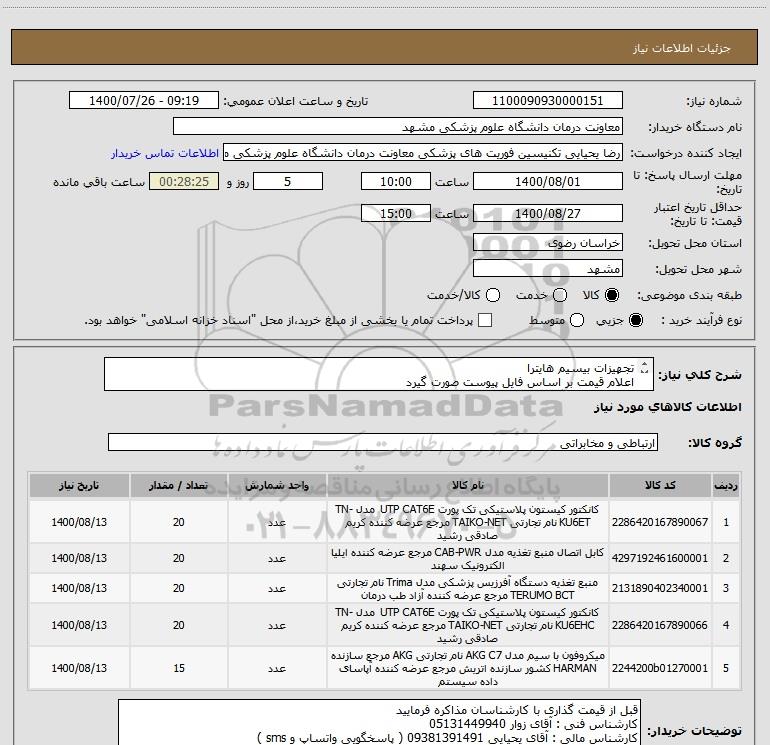Click the goods group field ارتباطی و مخابراتی

click(x=383, y=442)
